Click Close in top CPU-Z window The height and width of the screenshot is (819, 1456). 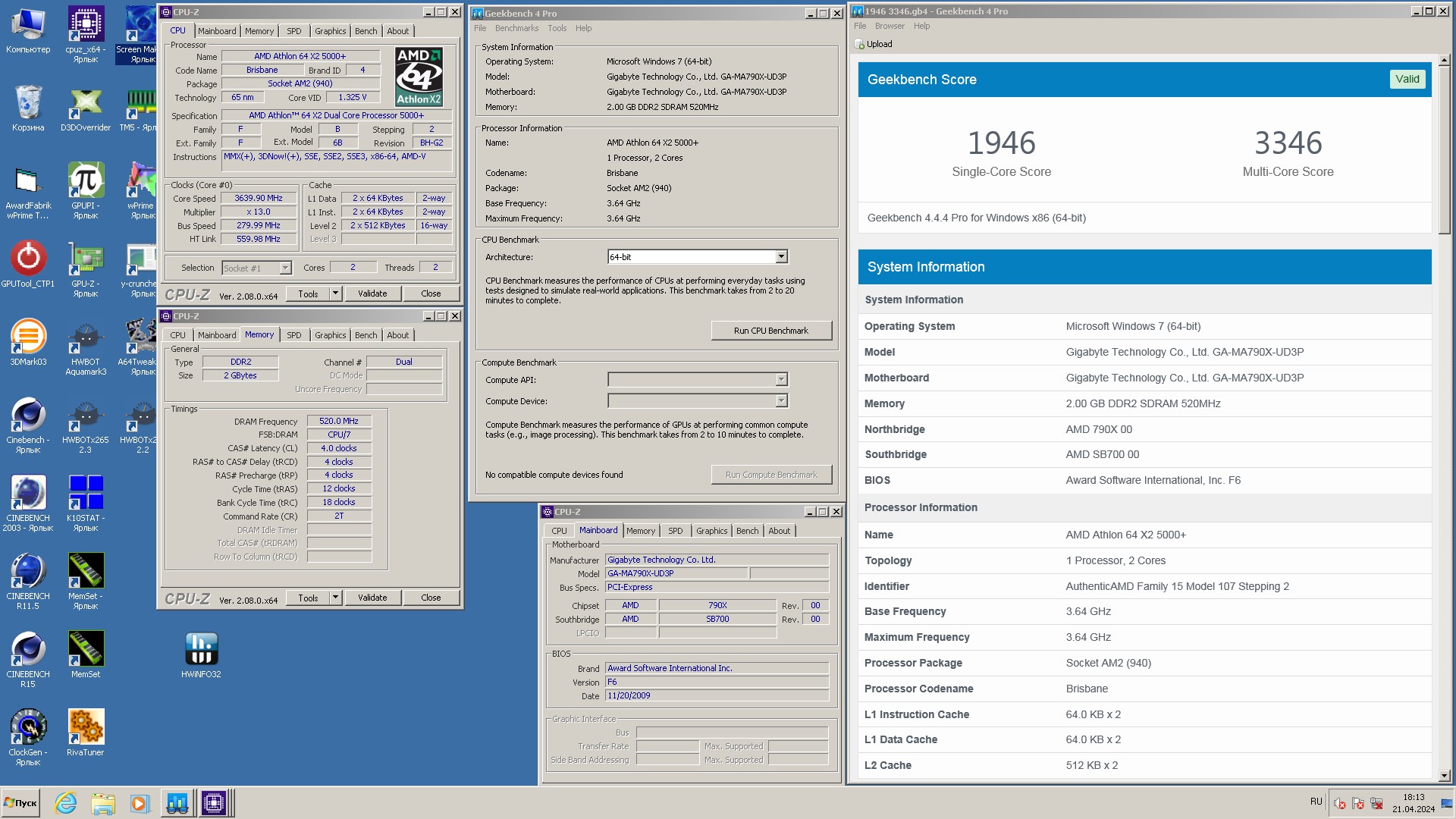tap(431, 293)
